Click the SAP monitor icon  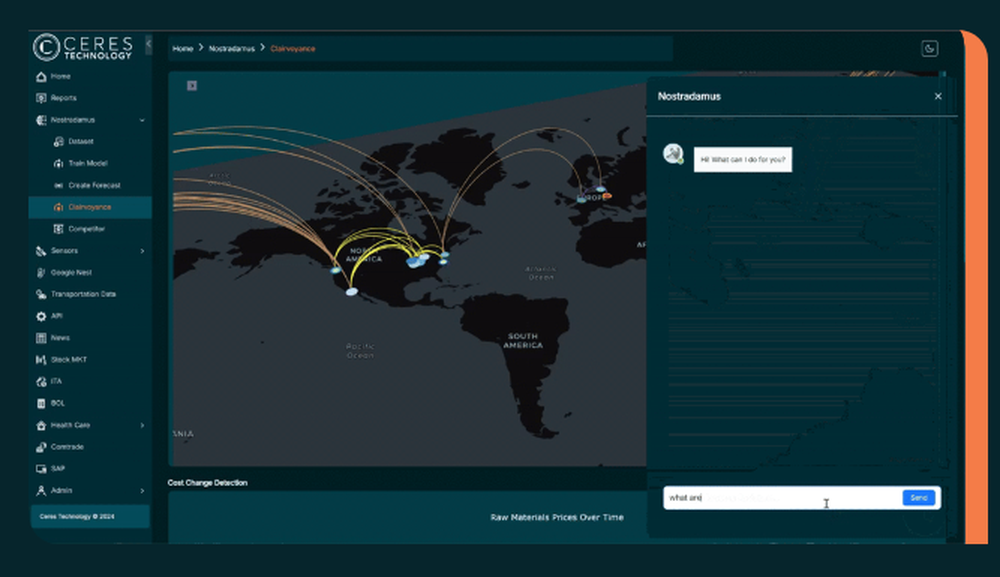(x=41, y=469)
